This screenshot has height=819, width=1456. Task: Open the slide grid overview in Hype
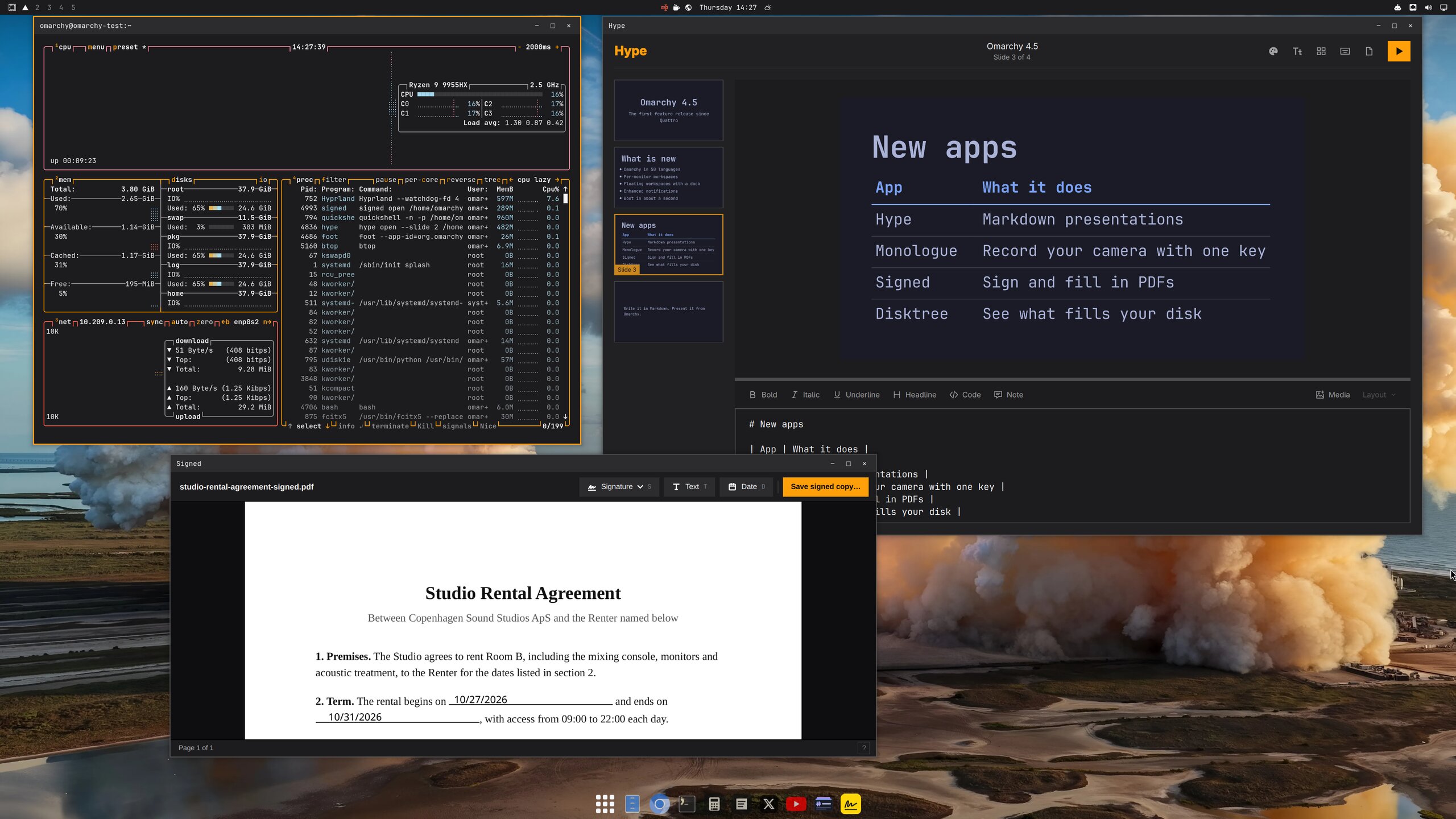pos(1321,51)
